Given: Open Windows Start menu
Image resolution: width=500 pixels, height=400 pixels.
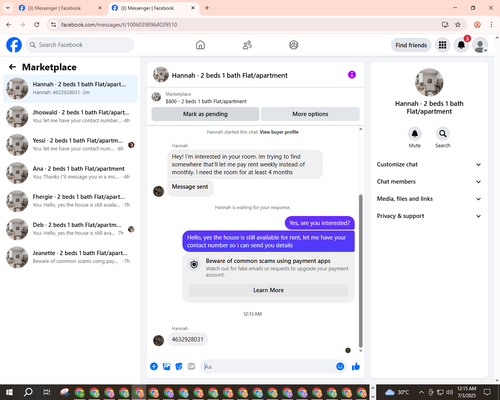Looking at the screenshot, I should [x=9, y=392].
